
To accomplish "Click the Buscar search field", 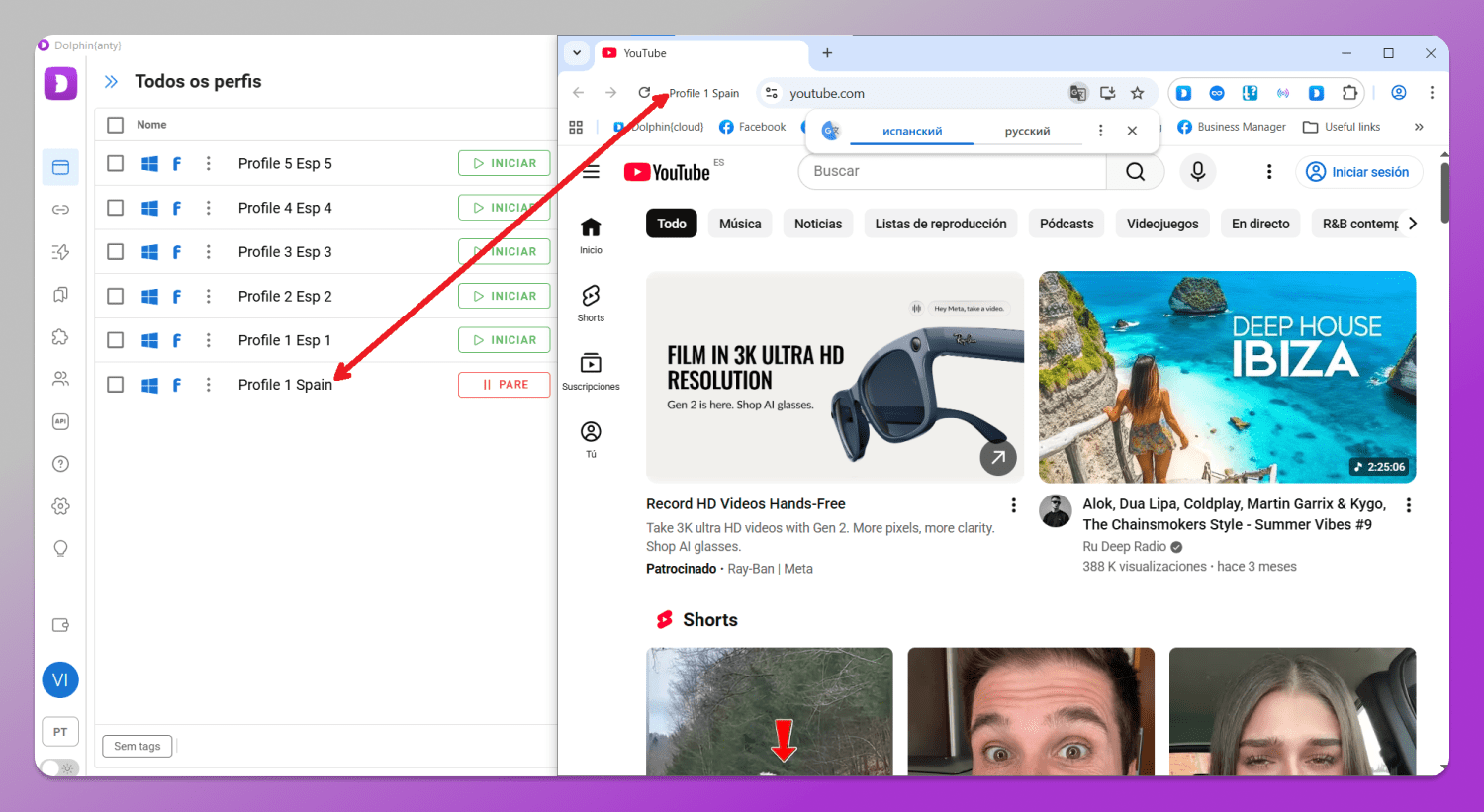I will tap(950, 172).
